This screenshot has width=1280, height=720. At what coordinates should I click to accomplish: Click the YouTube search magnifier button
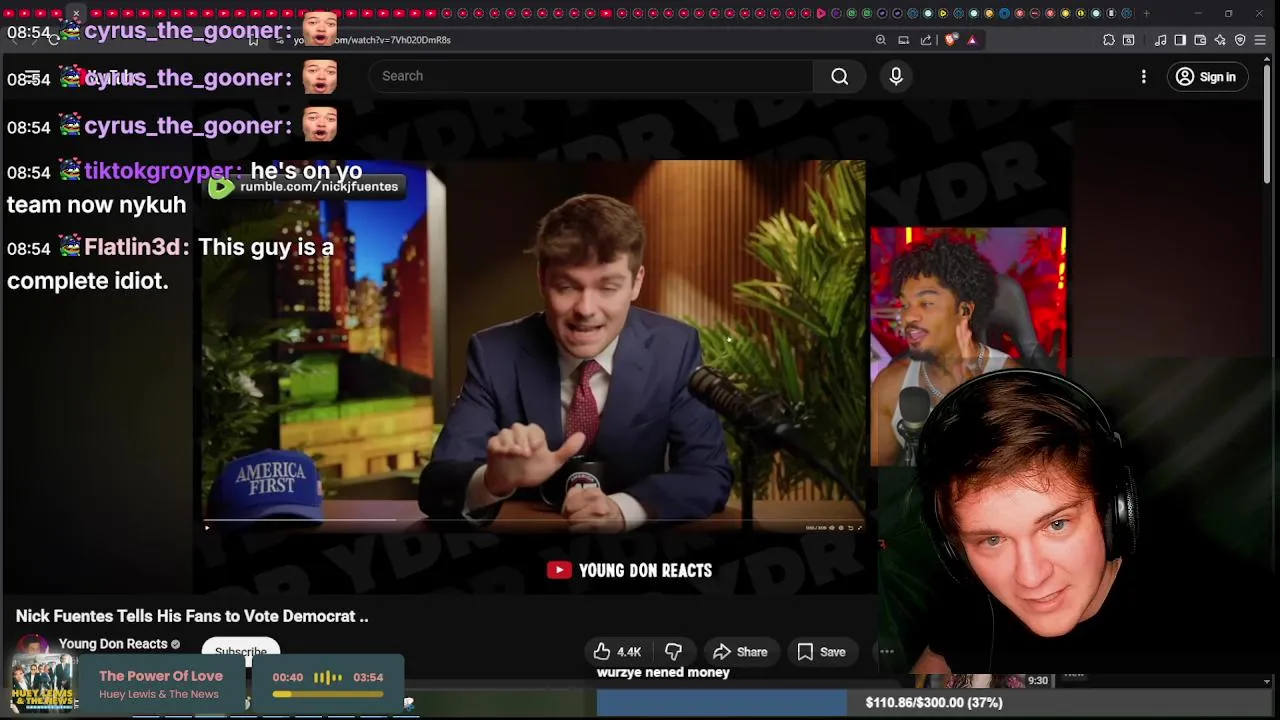pyautogui.click(x=840, y=76)
